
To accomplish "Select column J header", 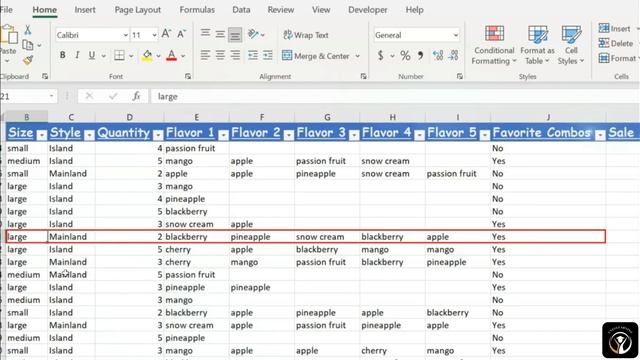I will point(548,118).
